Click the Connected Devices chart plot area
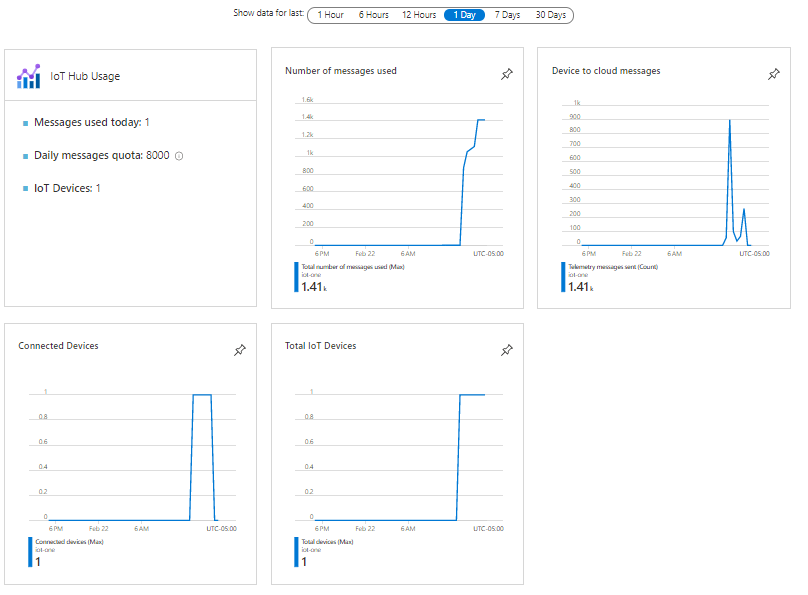This screenshot has height=595, width=808. coord(132,457)
